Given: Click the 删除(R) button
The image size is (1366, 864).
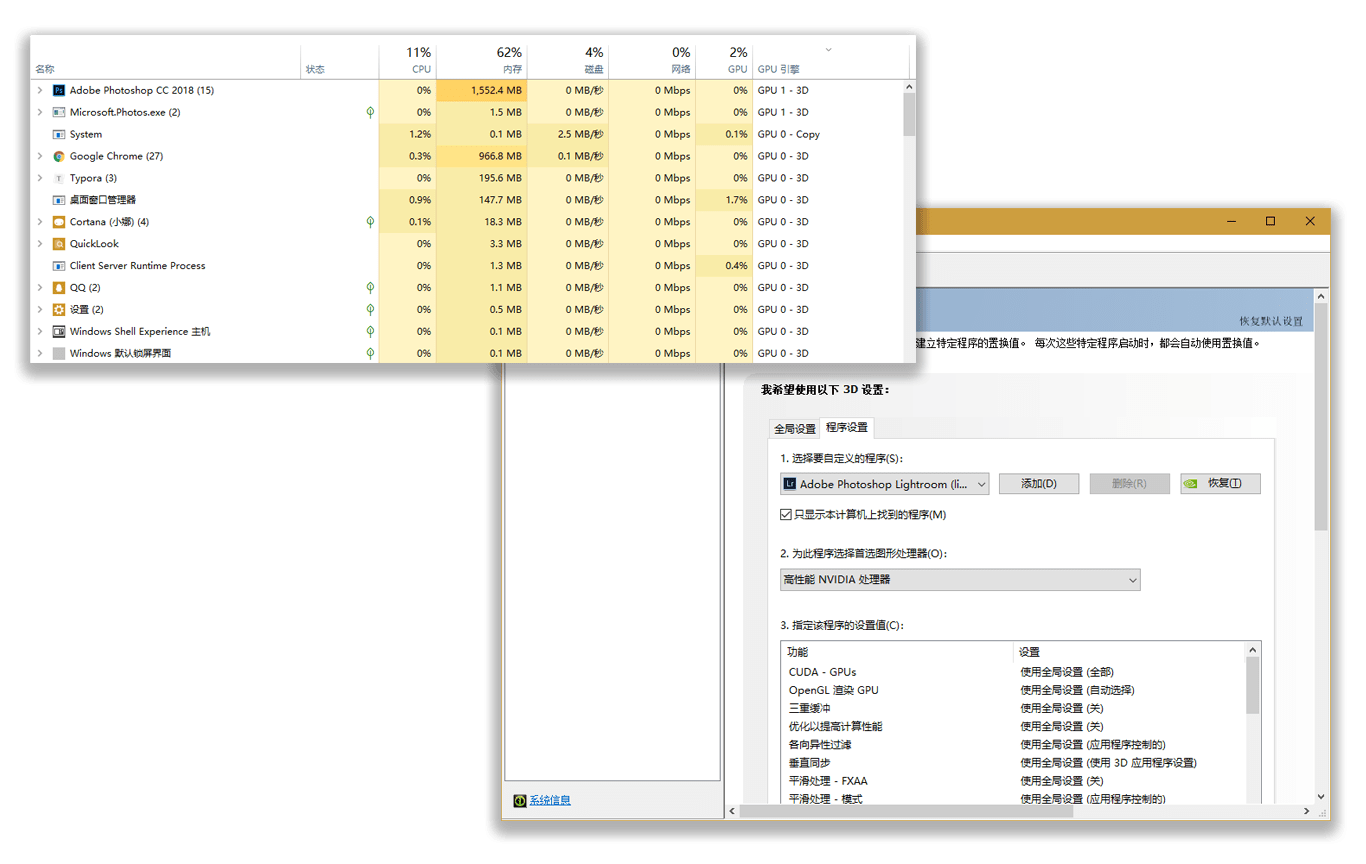Looking at the screenshot, I should [1130, 484].
